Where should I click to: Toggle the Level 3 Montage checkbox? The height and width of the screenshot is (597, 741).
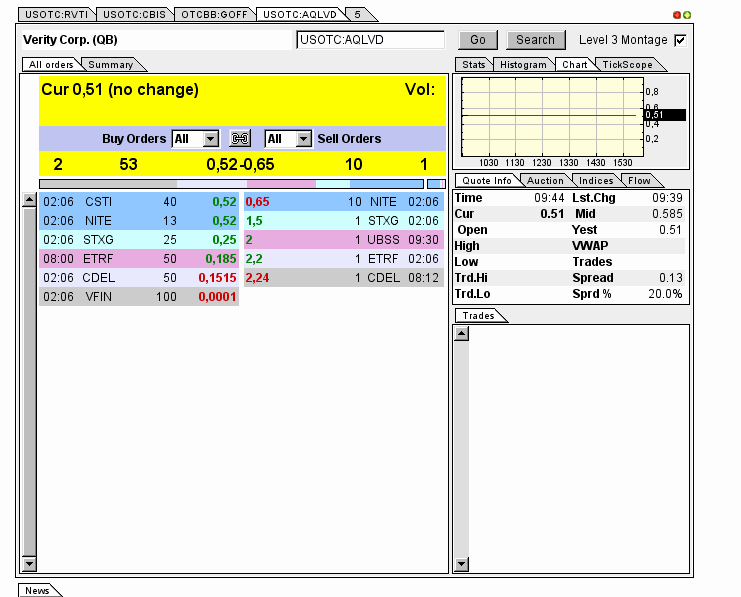pos(680,40)
